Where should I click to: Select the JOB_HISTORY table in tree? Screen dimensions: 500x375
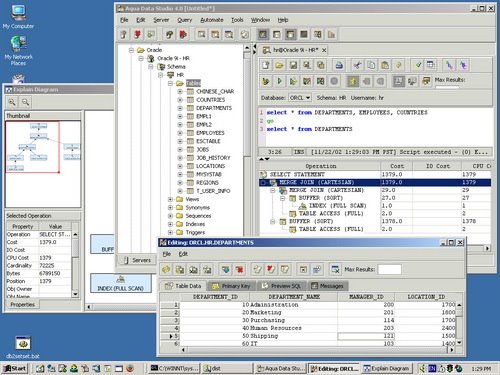tap(213, 158)
